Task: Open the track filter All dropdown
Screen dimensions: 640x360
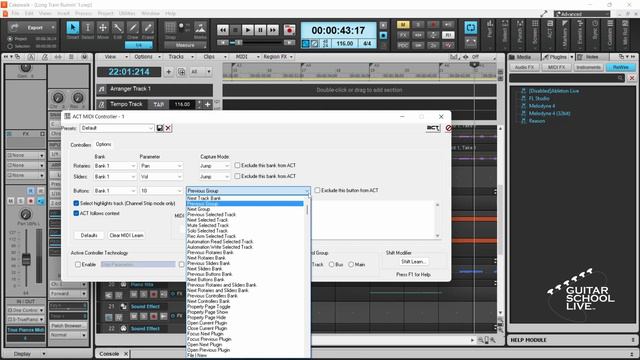Action: pos(200,72)
